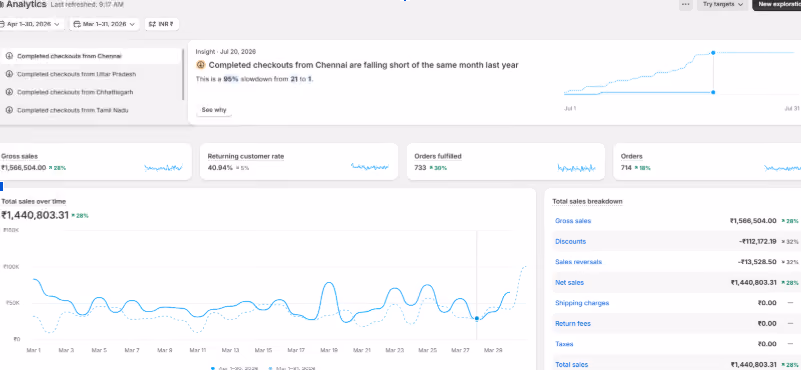The image size is (801, 370).
Task: Click the Jul 1 label on the insight chart
Action: tap(570, 108)
